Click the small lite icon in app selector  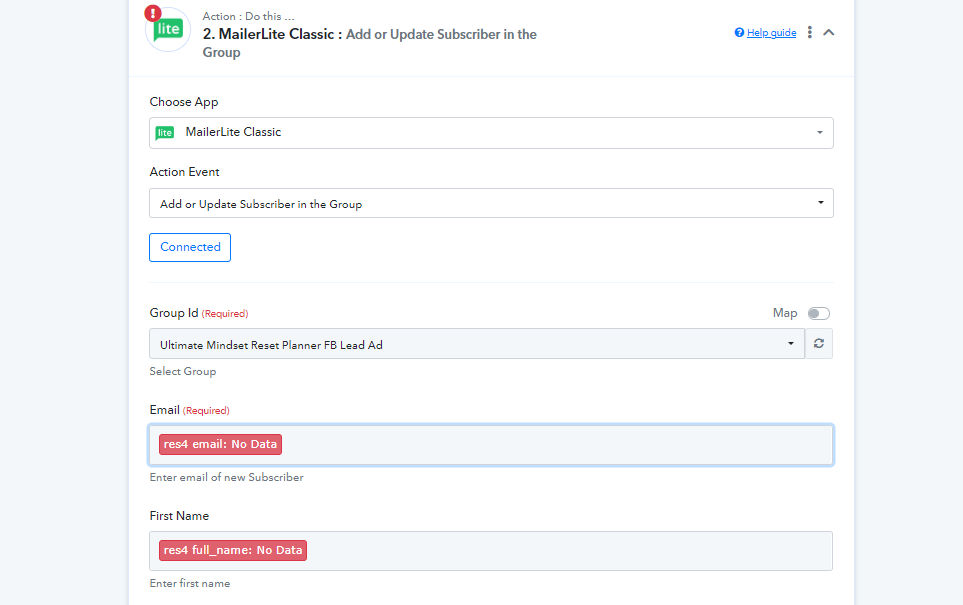(x=165, y=133)
